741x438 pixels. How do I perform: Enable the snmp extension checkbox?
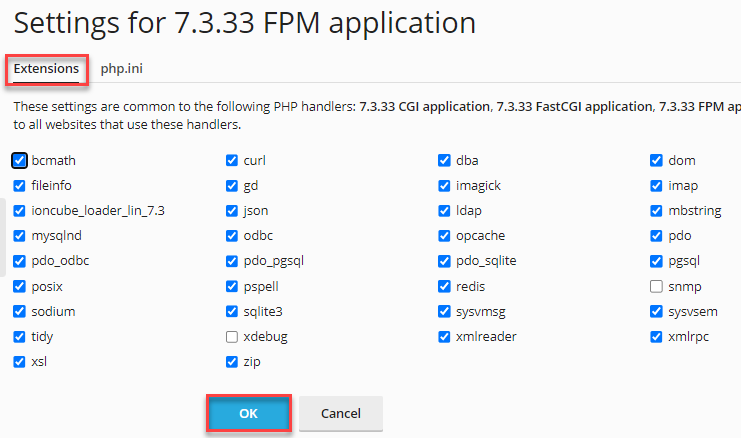point(656,286)
